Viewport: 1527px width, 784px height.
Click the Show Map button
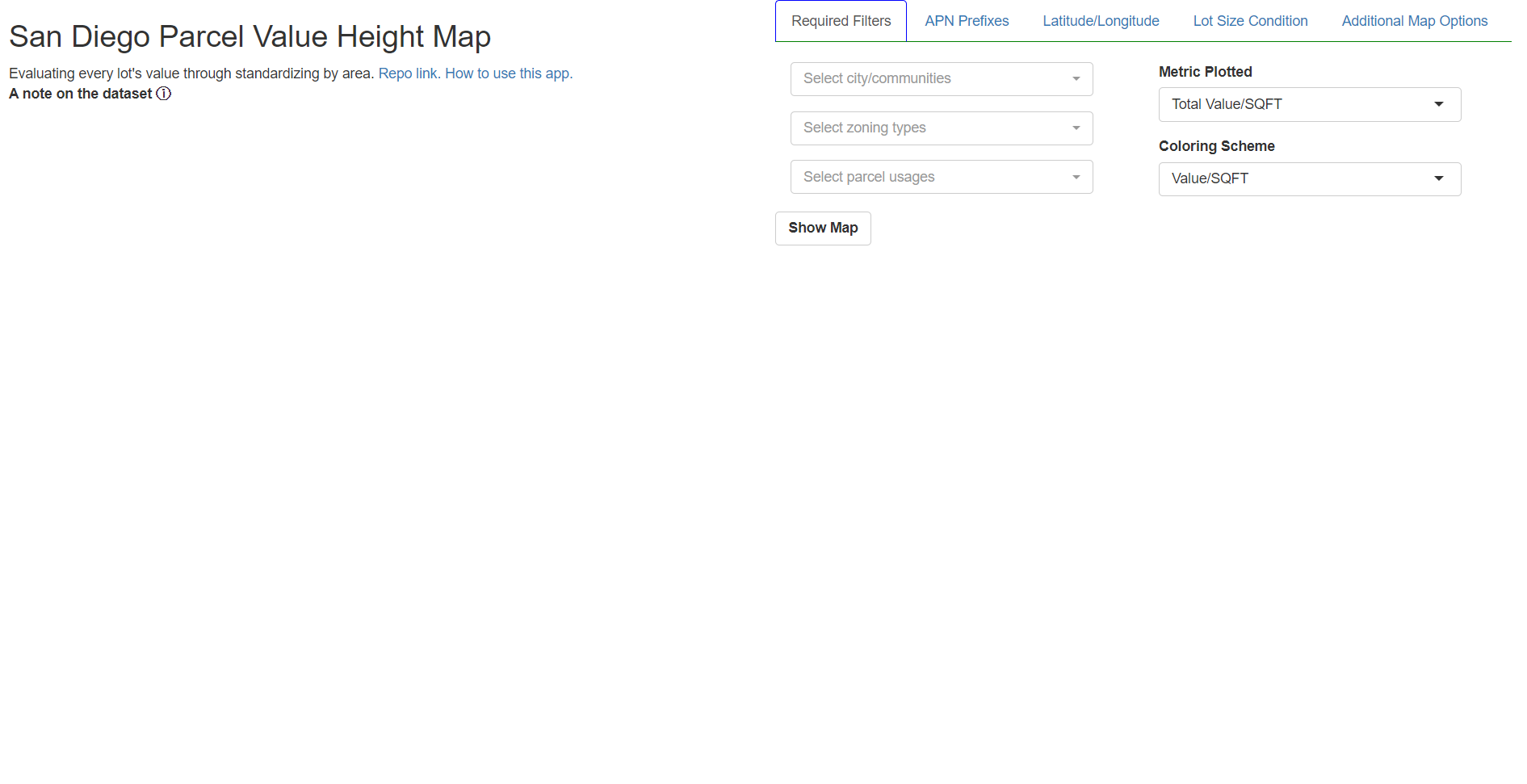823,228
